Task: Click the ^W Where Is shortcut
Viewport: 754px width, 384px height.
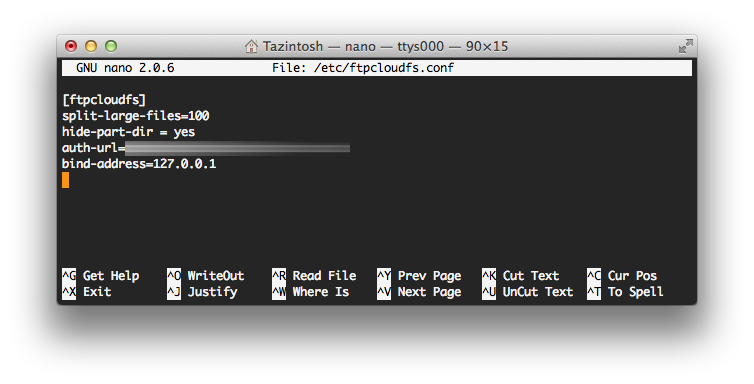Action: pos(311,292)
